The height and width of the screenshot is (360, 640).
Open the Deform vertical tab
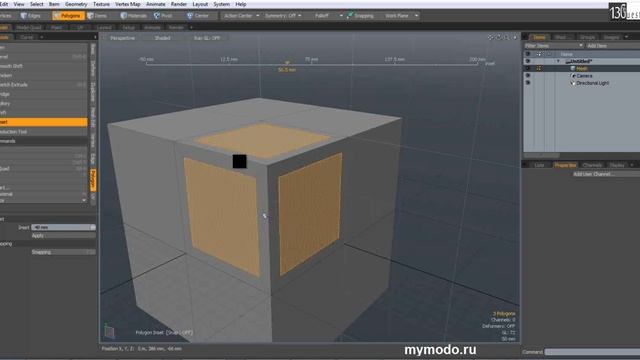tap(93, 68)
